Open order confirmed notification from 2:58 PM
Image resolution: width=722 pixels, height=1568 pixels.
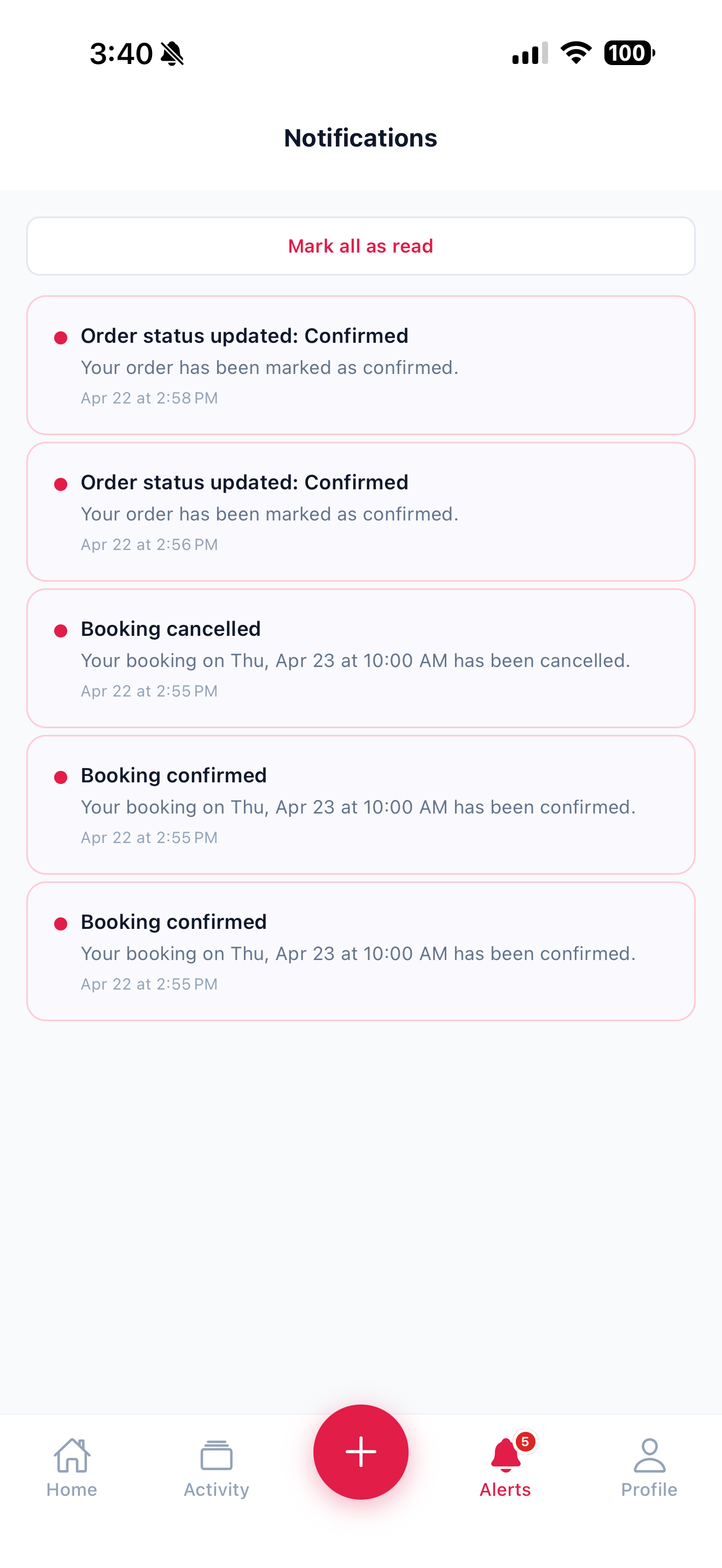click(360, 365)
